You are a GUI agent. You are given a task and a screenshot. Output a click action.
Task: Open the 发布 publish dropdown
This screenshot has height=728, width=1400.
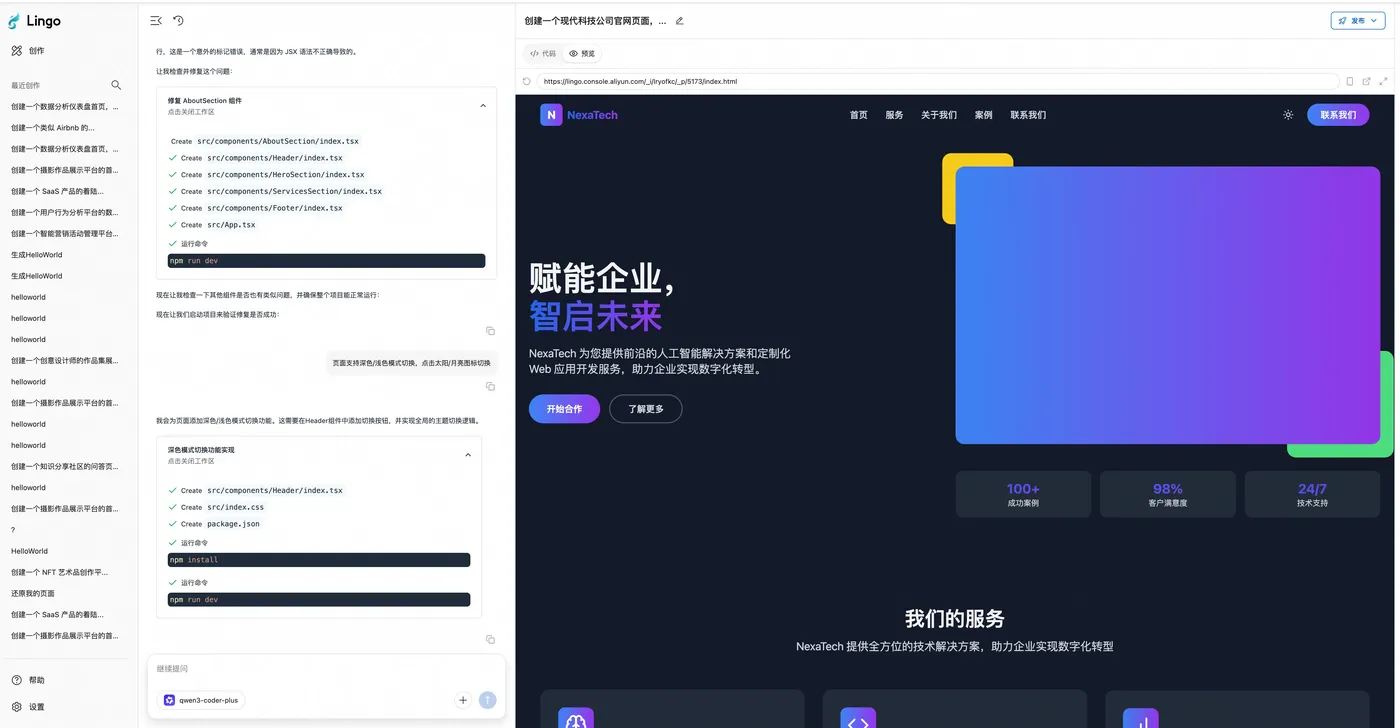point(1357,21)
